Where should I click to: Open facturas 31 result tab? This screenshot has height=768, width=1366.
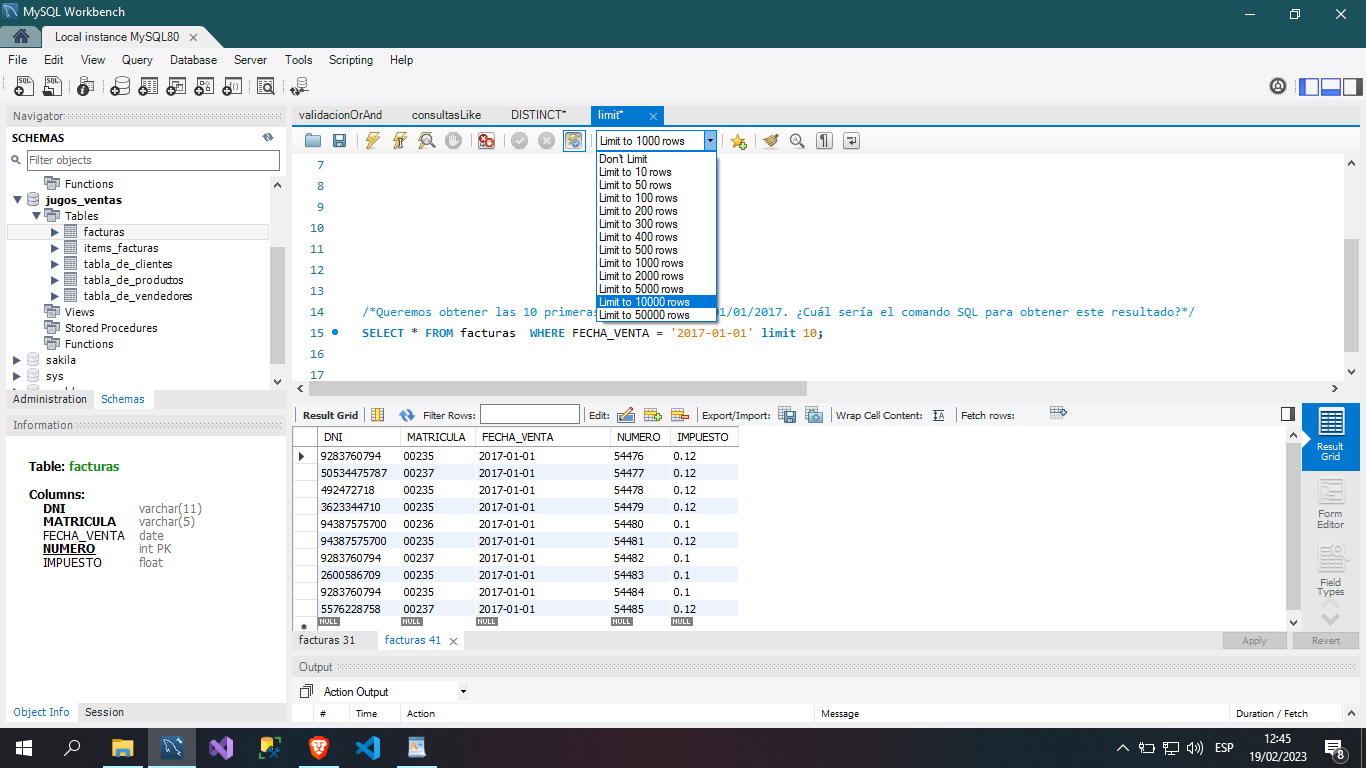[327, 640]
